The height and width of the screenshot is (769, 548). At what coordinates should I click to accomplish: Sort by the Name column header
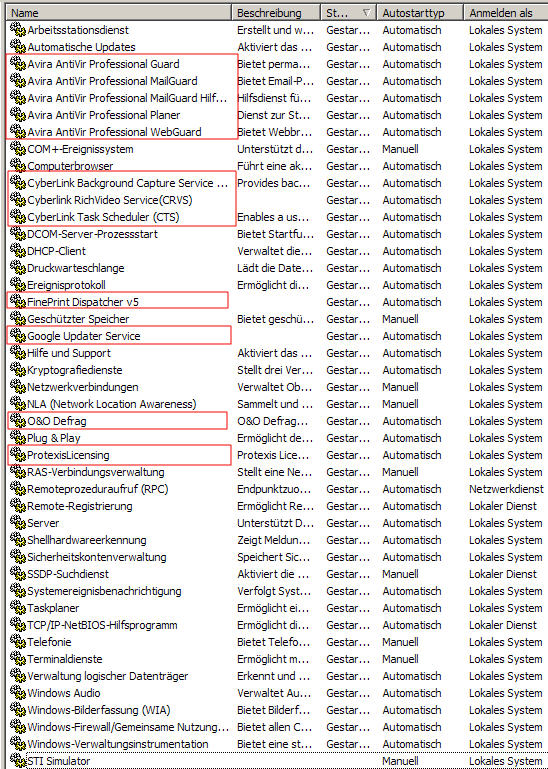(x=118, y=13)
